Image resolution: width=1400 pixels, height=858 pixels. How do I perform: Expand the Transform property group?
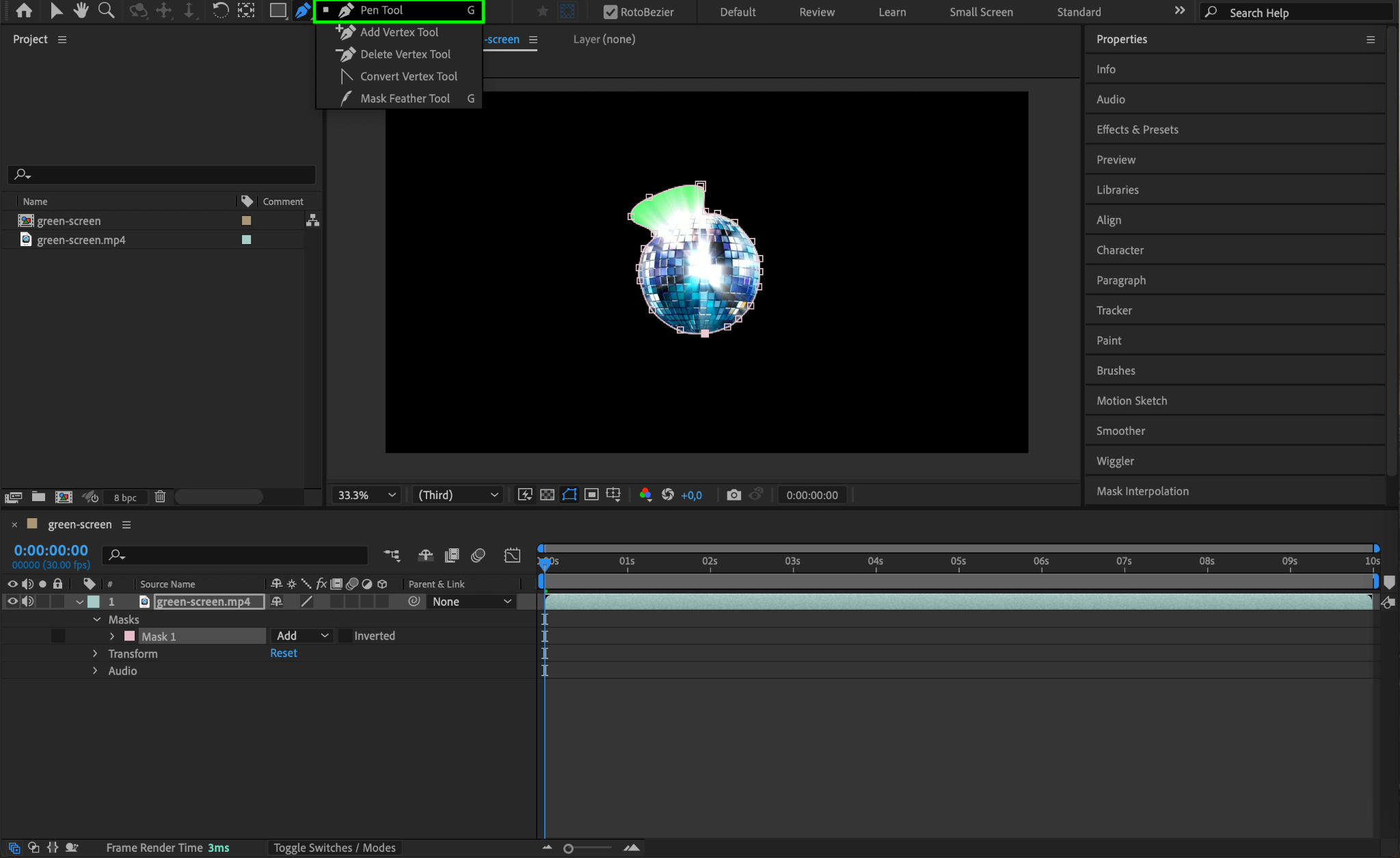(x=95, y=654)
